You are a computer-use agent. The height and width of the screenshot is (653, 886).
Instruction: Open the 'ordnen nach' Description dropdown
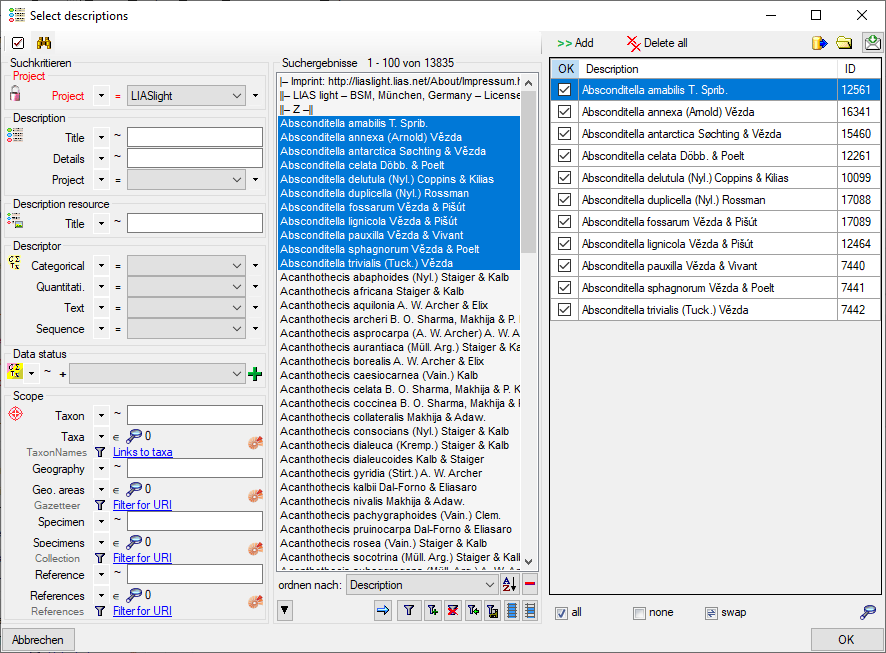point(422,585)
